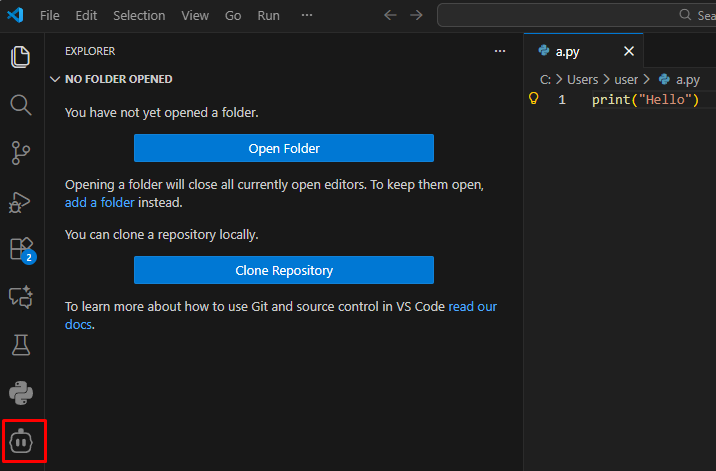This screenshot has height=471, width=716.
Task: Open the Chat sparkle icon view
Action: tap(21, 297)
